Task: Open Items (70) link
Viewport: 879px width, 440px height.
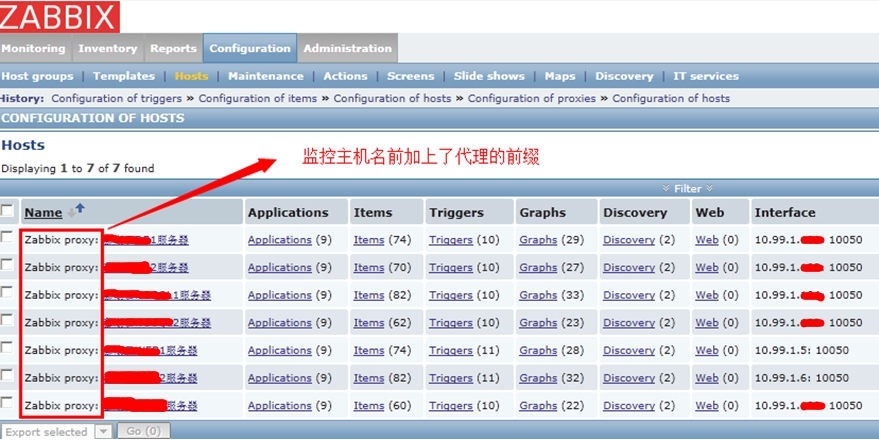Action: (368, 267)
